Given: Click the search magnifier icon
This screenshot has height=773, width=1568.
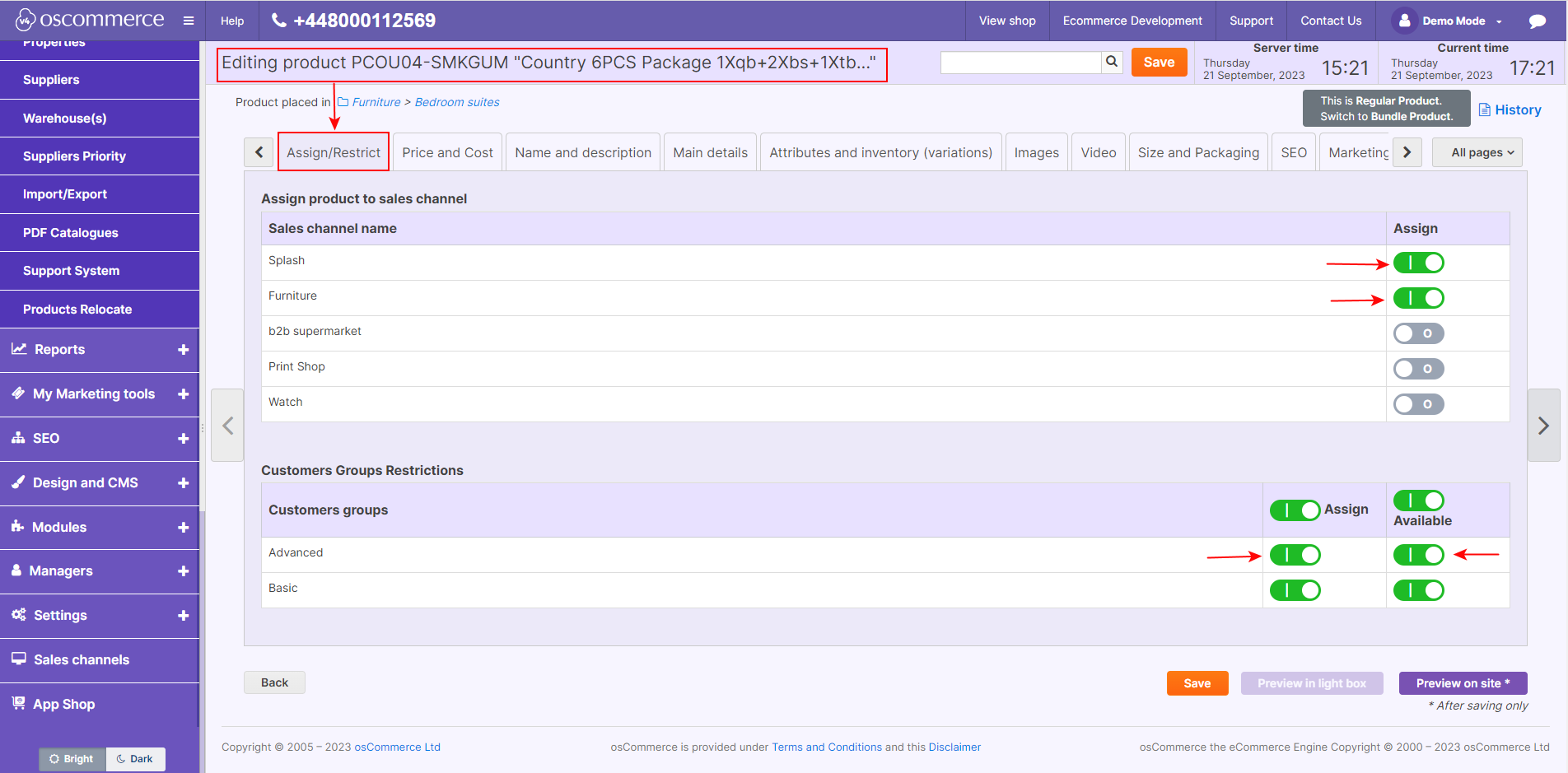Looking at the screenshot, I should (x=1112, y=62).
